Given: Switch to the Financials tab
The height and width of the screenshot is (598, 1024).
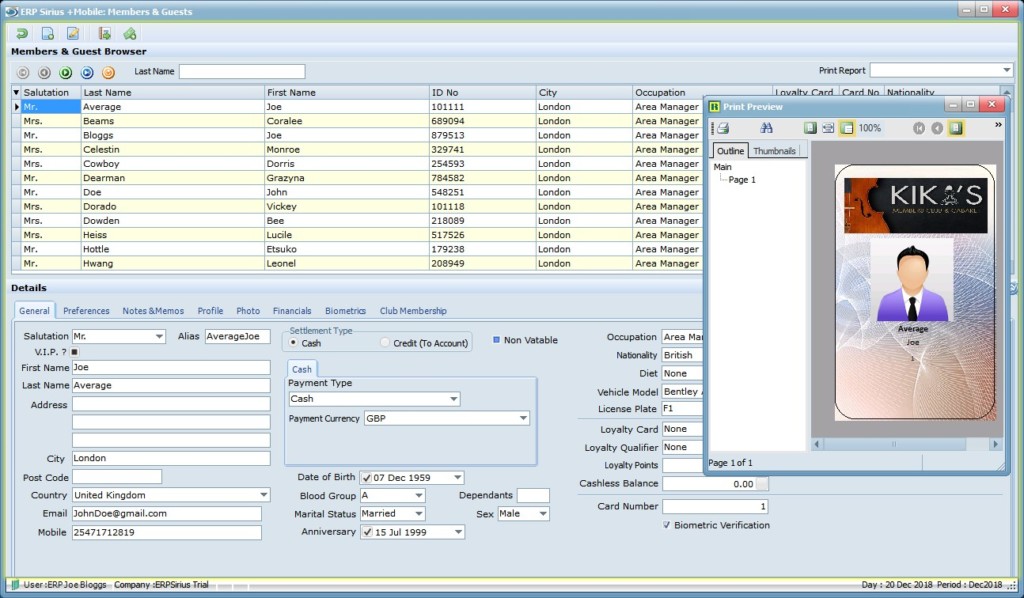Looking at the screenshot, I should (x=292, y=311).
